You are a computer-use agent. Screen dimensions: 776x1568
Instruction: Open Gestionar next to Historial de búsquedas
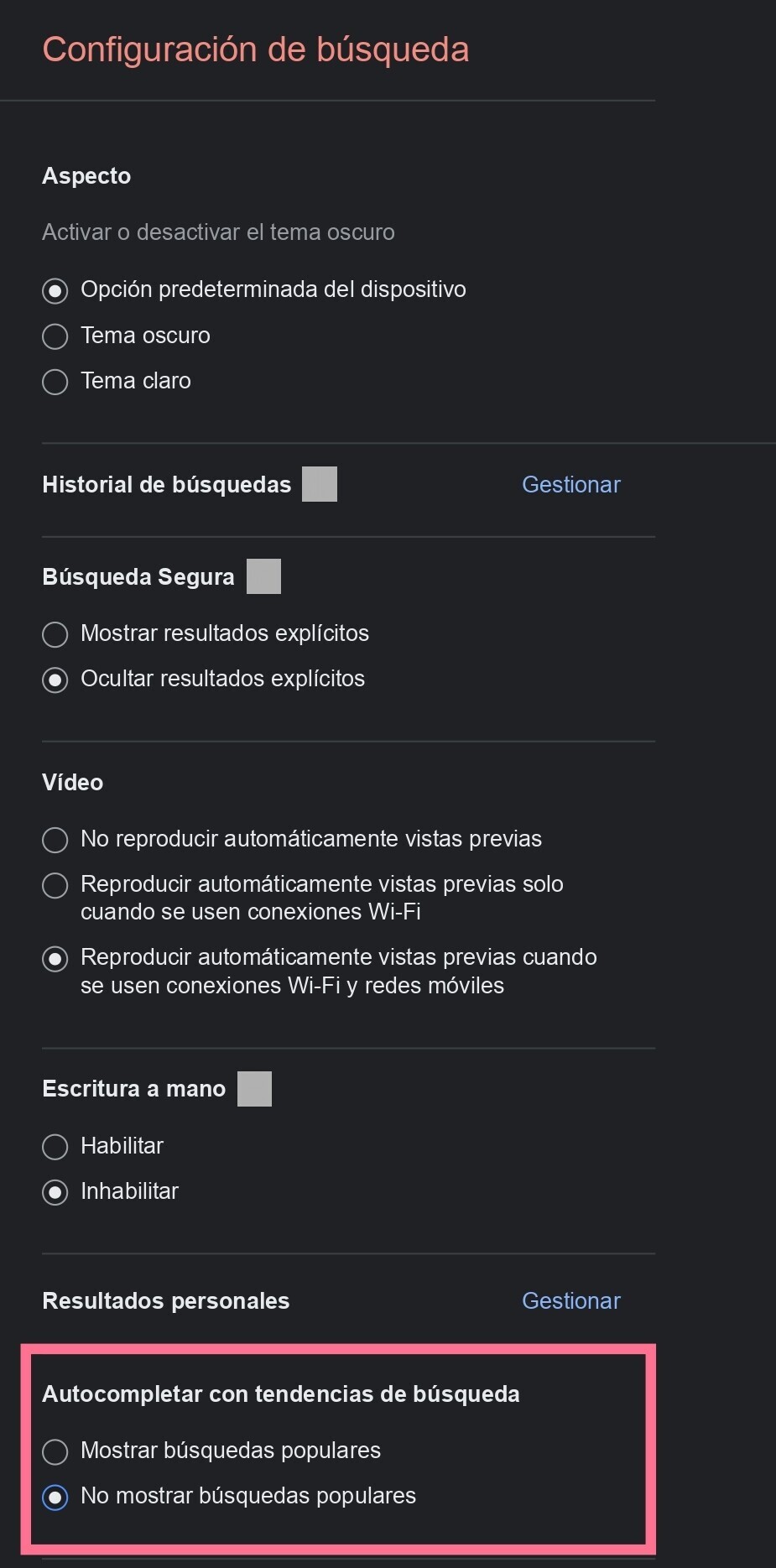(570, 484)
